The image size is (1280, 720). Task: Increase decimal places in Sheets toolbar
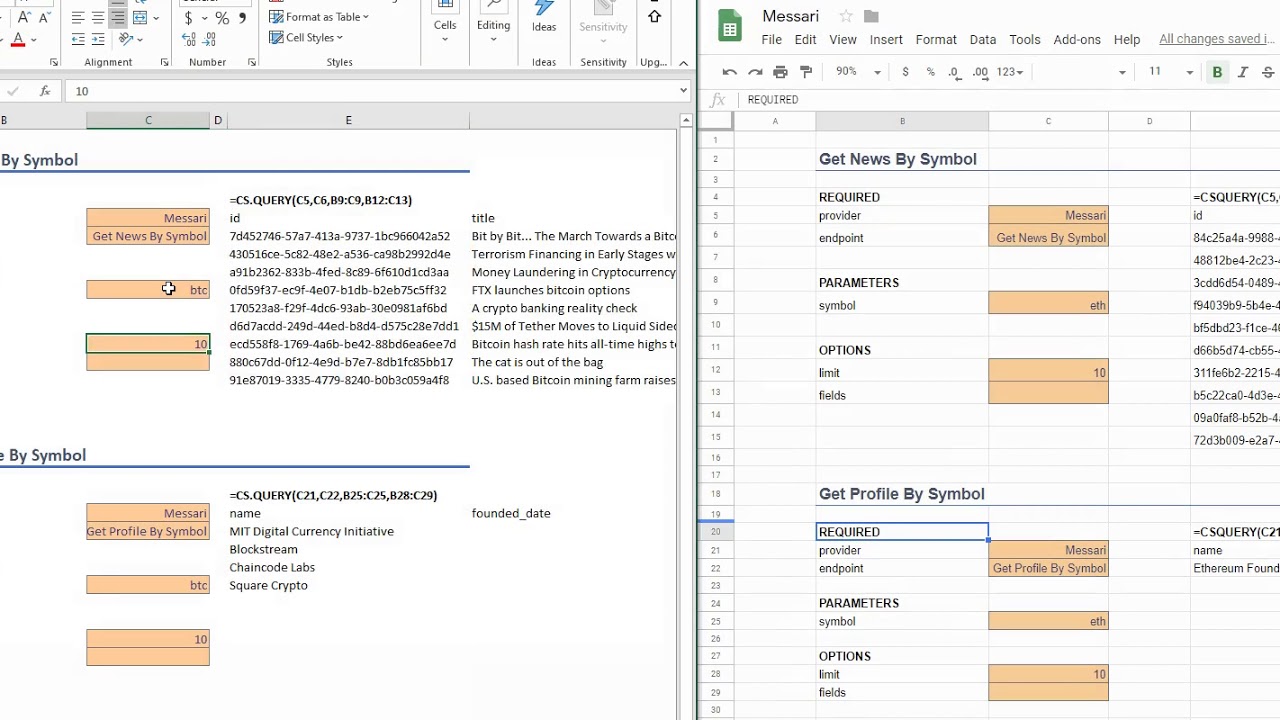click(x=980, y=72)
